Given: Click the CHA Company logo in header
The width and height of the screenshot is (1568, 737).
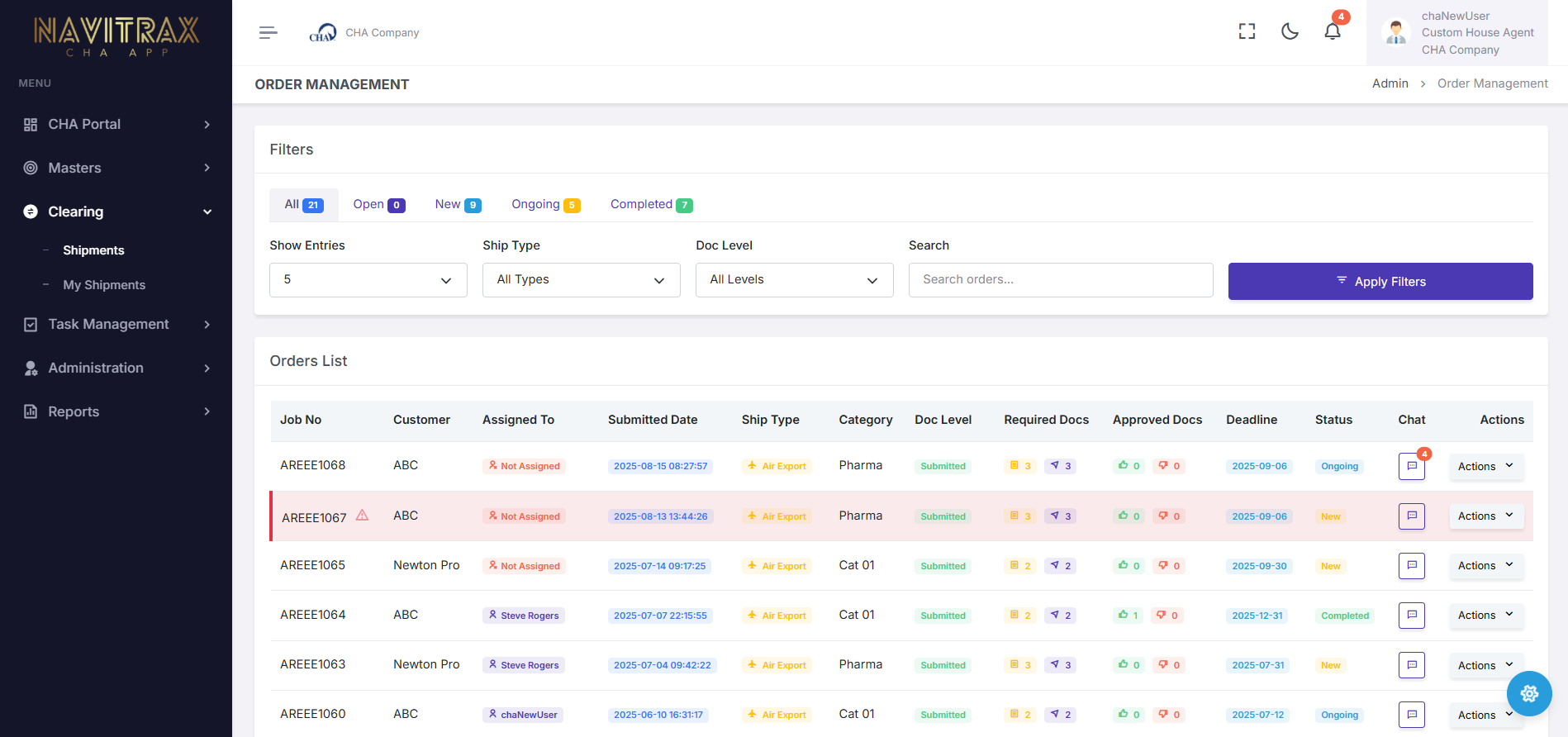Looking at the screenshot, I should (322, 33).
